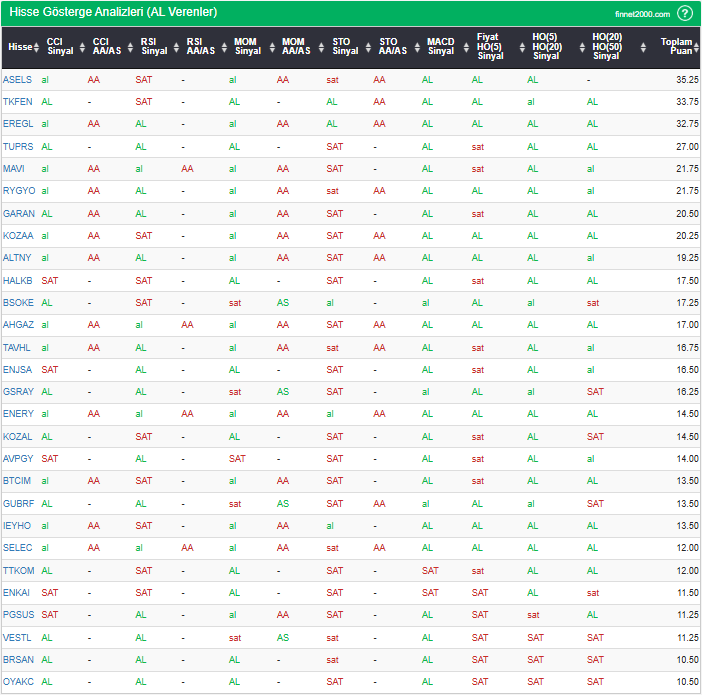Open ENJSA stock link
The height and width of the screenshot is (695, 702).
click(x=17, y=369)
